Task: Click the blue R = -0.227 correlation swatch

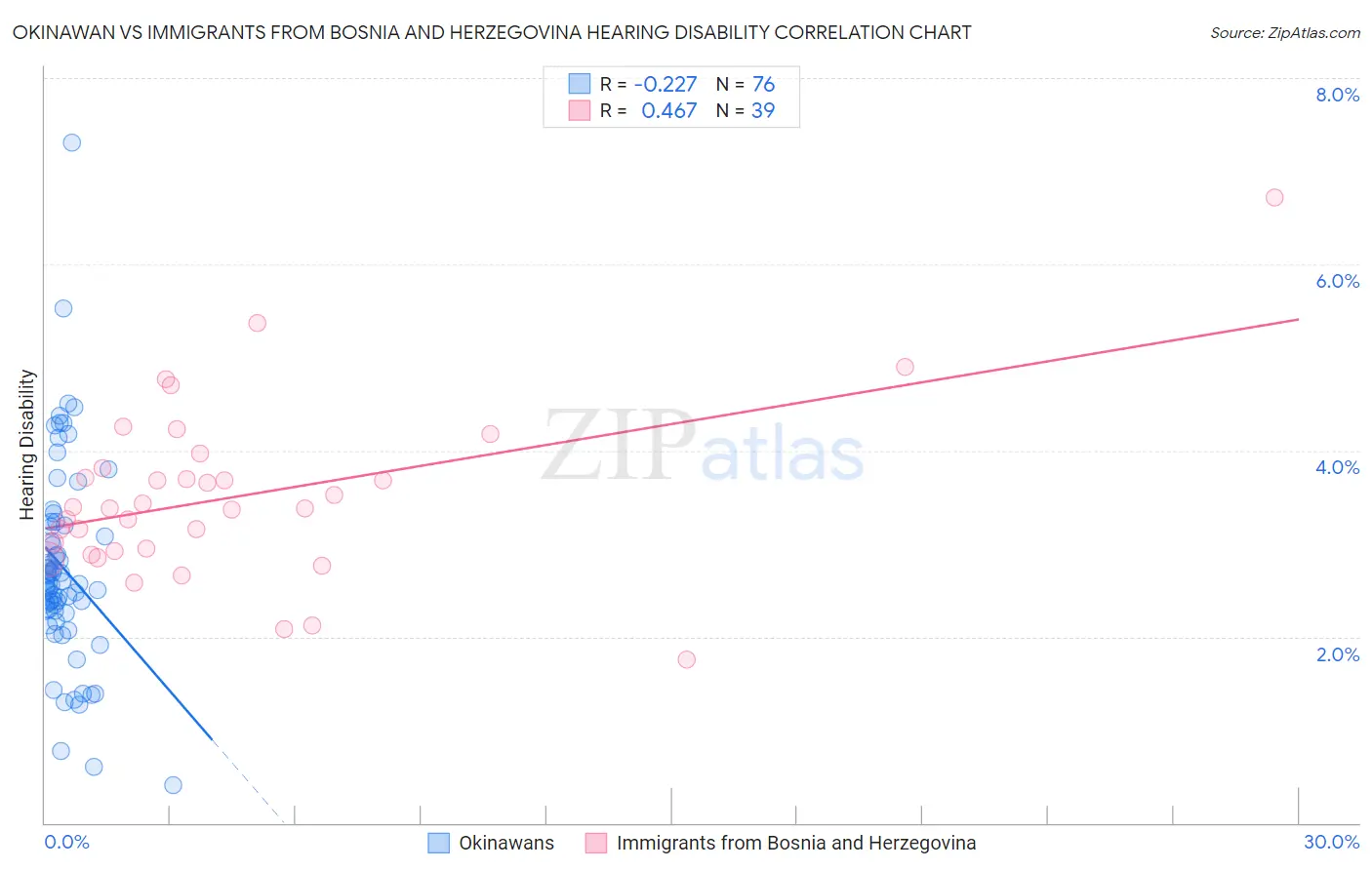Action: pos(580,84)
